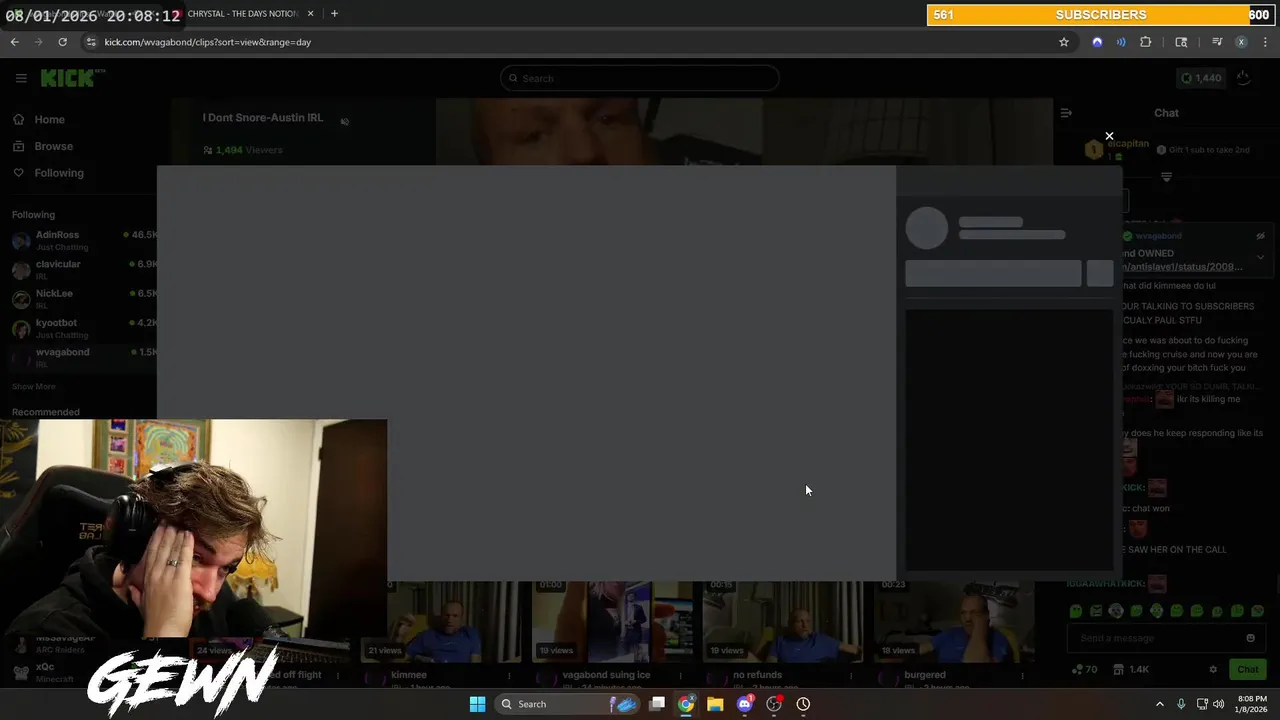Screen dimensions: 1280x720
Task: Open Windows Start menu
Action: [x=477, y=704]
